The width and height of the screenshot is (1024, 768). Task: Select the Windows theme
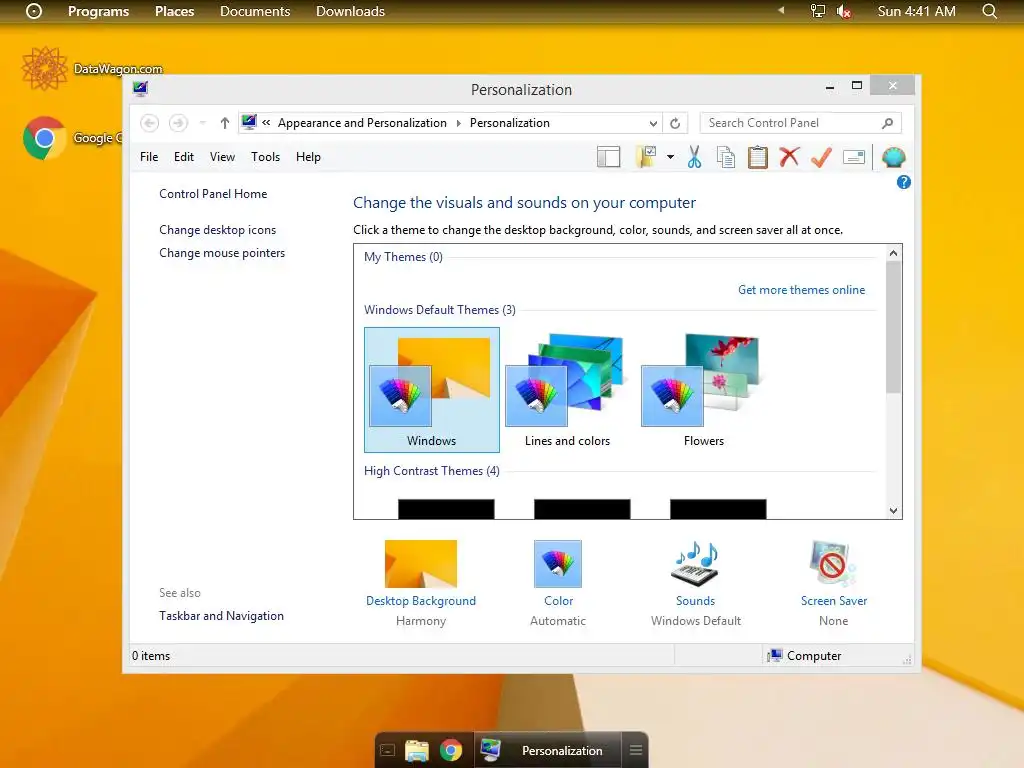(432, 390)
